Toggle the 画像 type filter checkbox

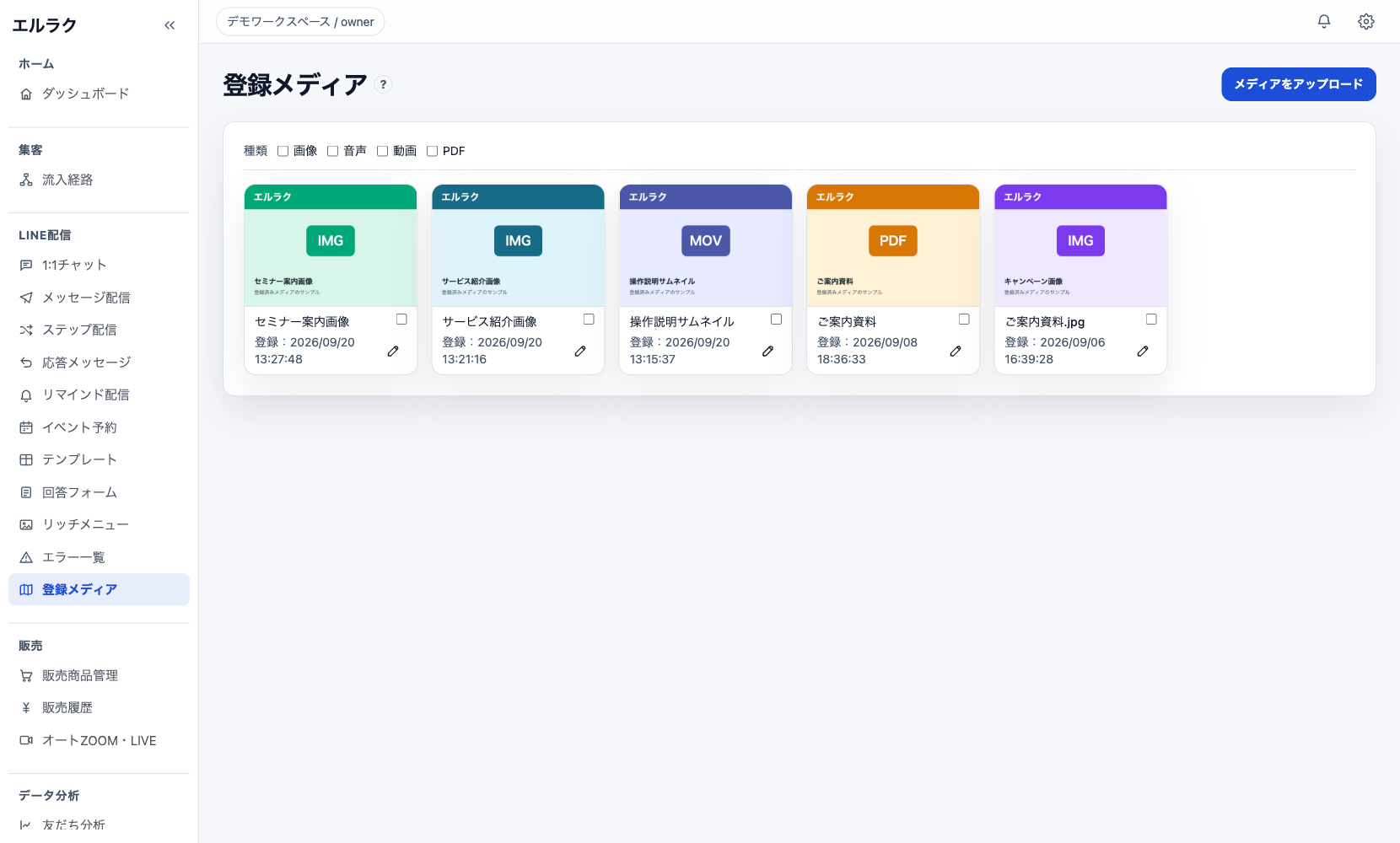click(x=283, y=151)
